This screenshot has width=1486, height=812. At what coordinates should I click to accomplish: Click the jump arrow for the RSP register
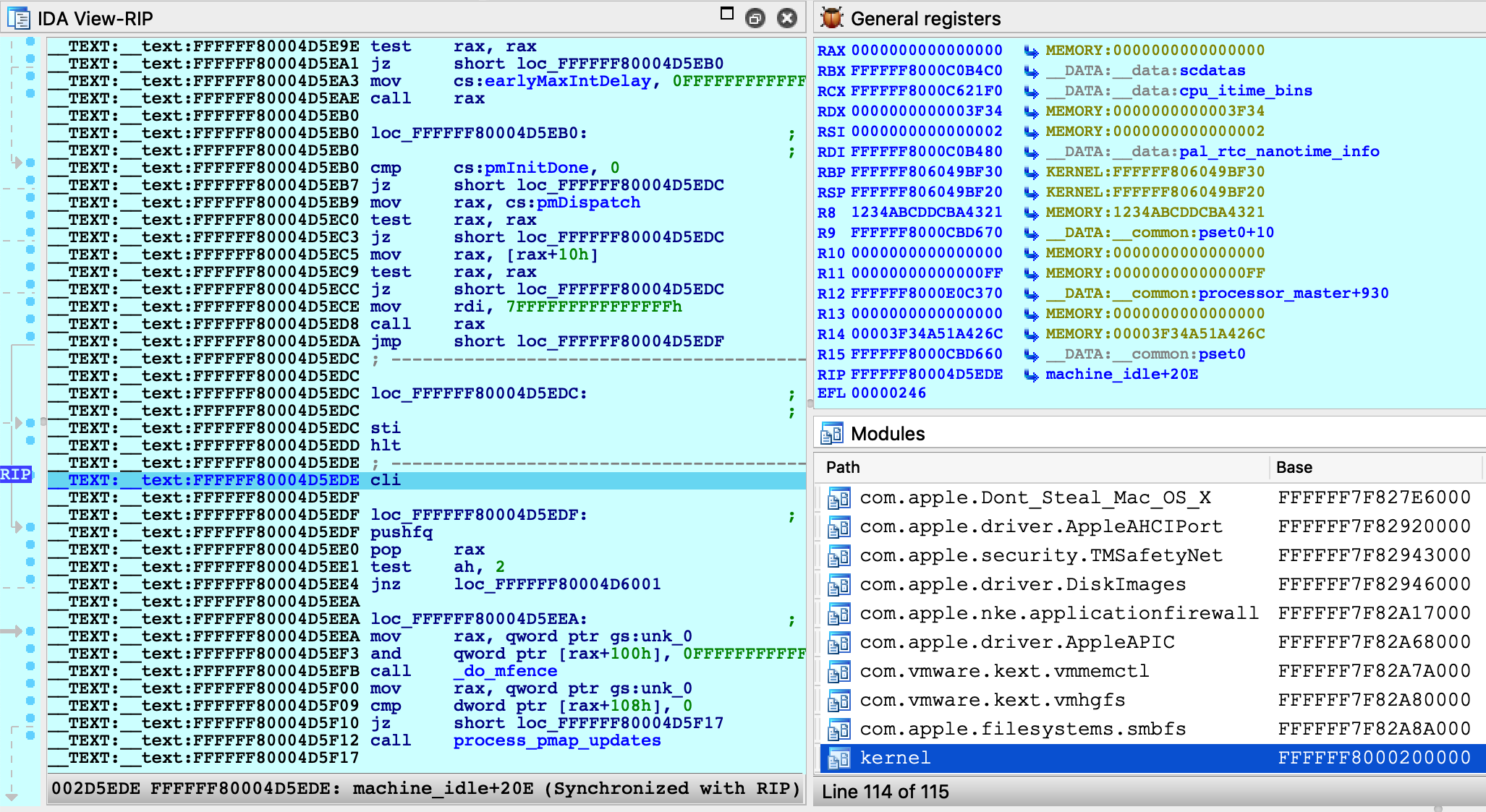tap(1031, 192)
